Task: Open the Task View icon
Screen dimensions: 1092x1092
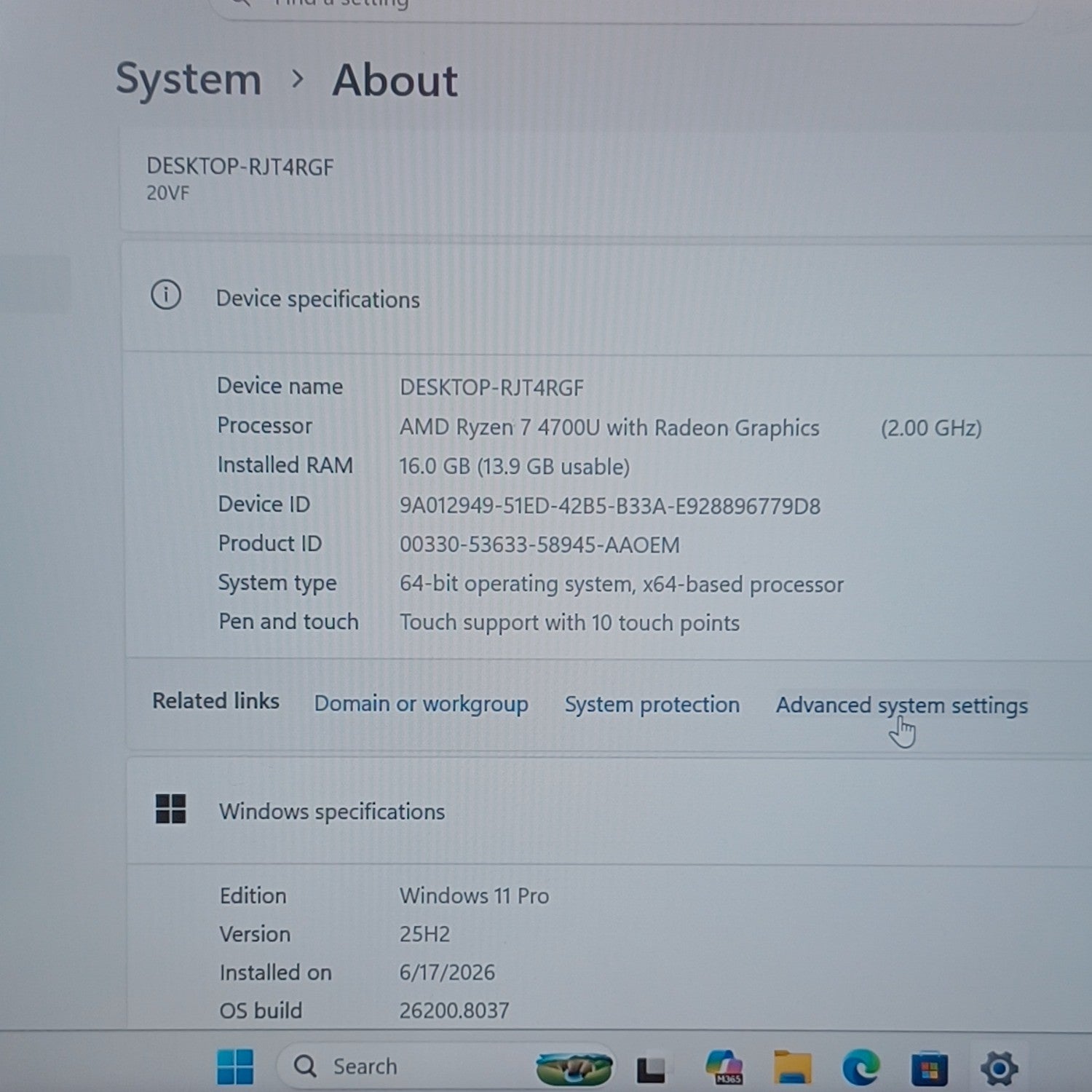Action: pyautogui.click(x=651, y=1069)
